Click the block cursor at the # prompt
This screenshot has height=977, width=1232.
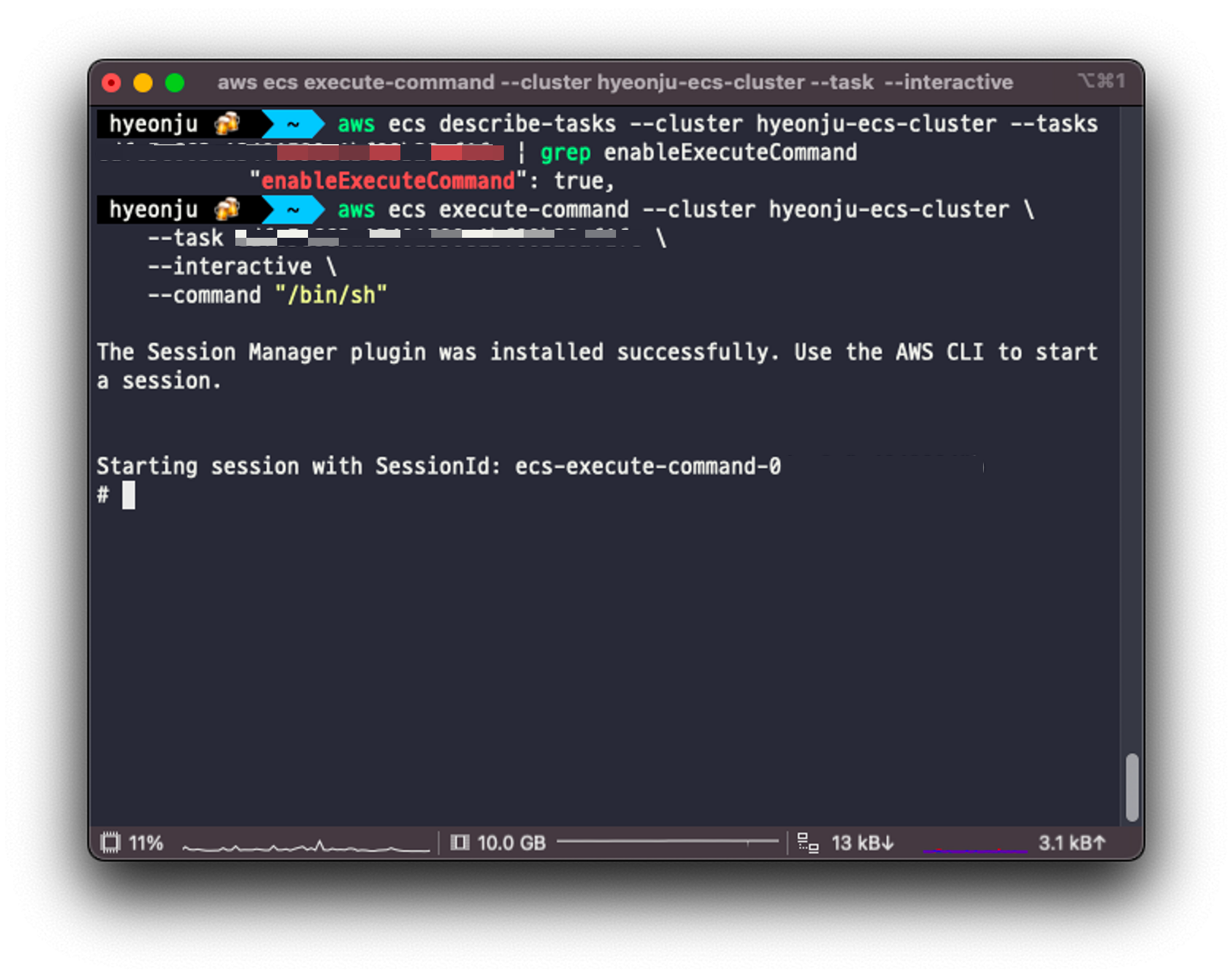pyautogui.click(x=128, y=495)
